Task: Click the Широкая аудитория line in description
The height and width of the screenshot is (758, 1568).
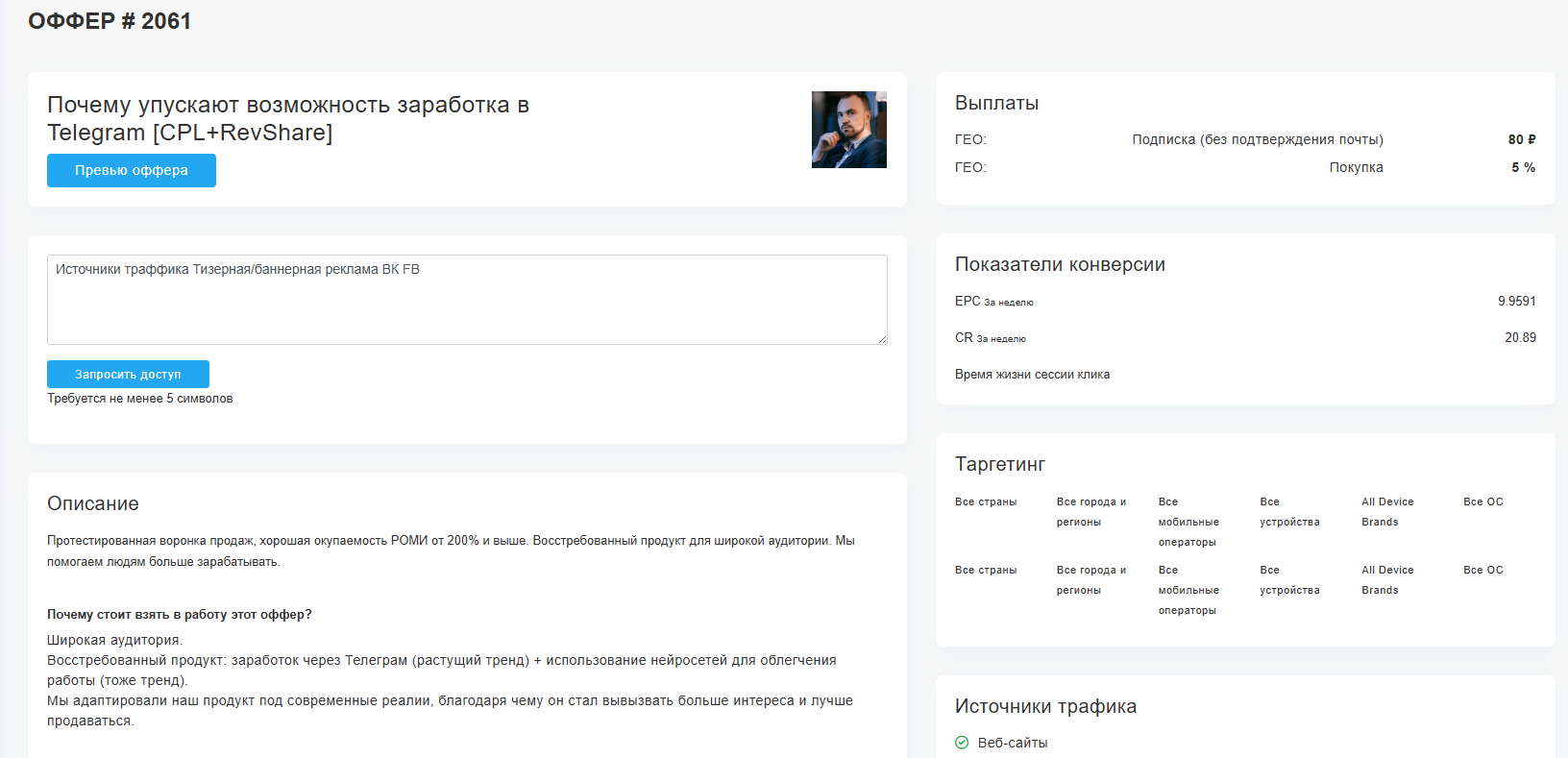Action: click(114, 640)
